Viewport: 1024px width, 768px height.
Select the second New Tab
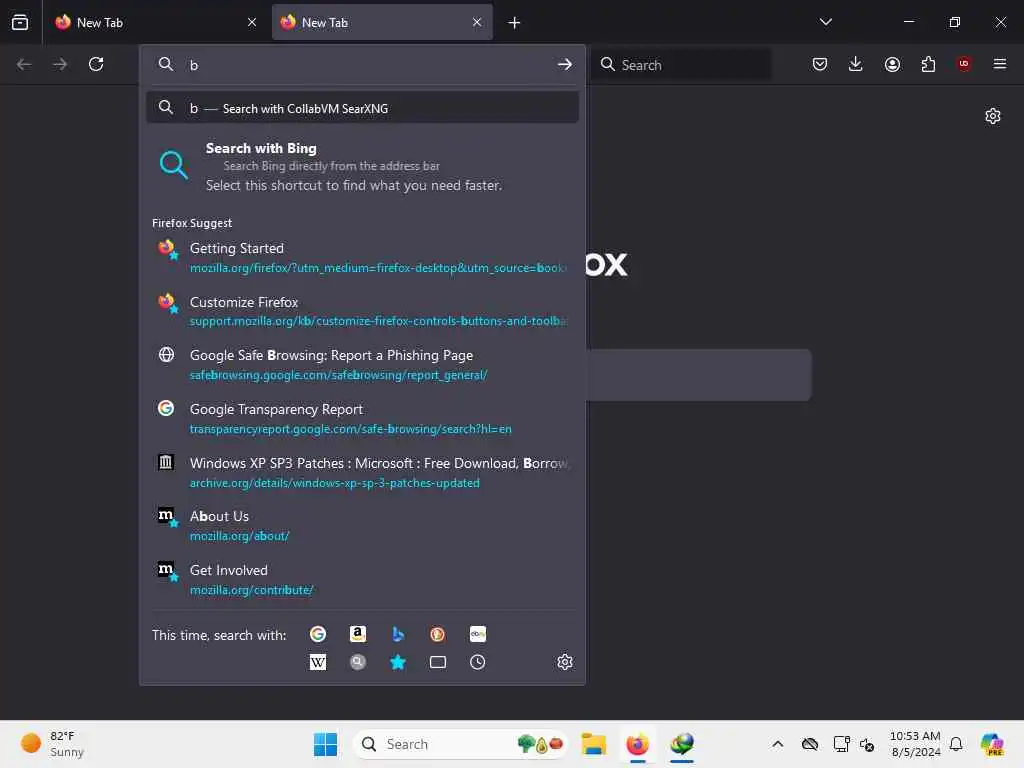coord(382,22)
